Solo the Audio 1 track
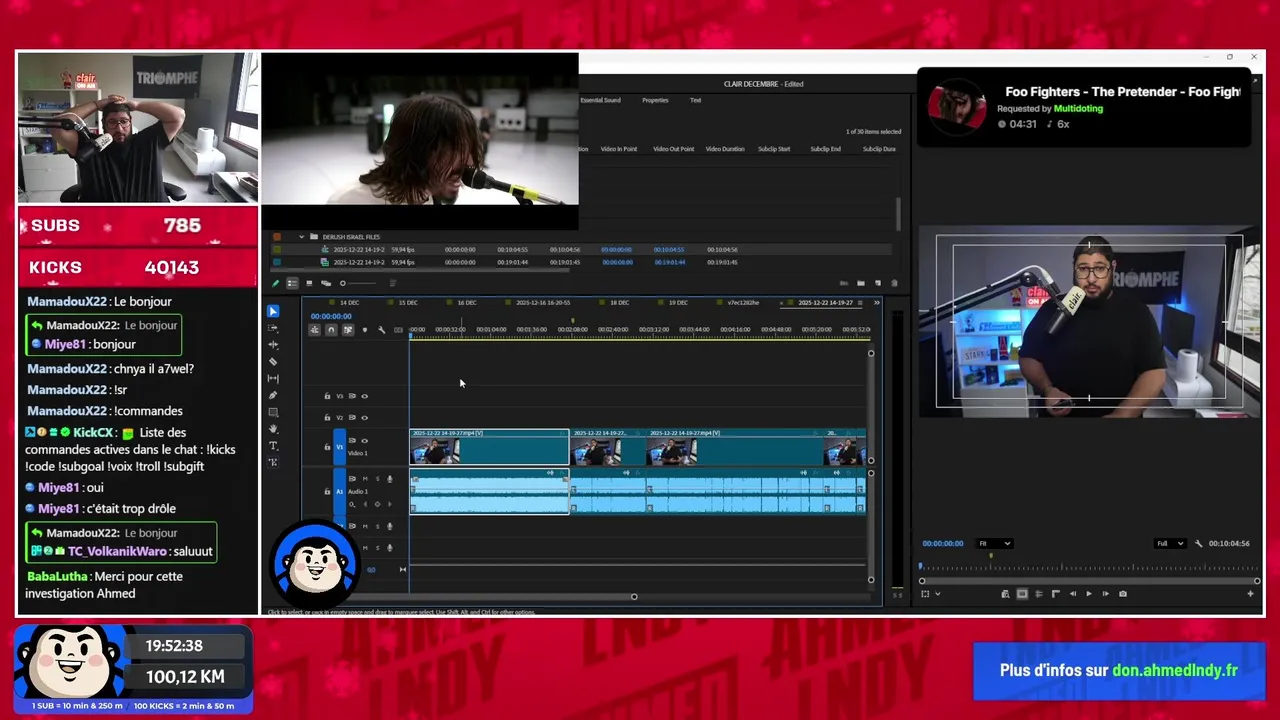This screenshot has height=720, width=1280. point(377,479)
